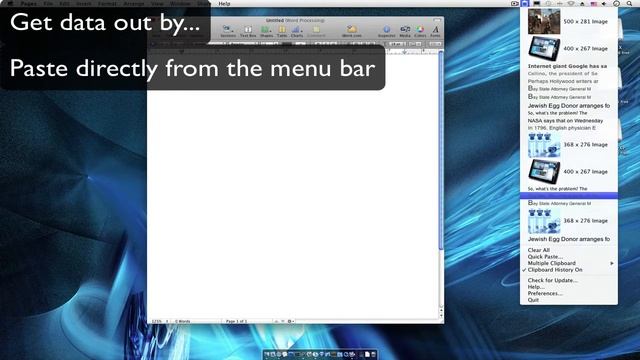Click the Table icon in Pages toolbar
Image resolution: width=640 pixels, height=360 pixels.
pyautogui.click(x=282, y=31)
